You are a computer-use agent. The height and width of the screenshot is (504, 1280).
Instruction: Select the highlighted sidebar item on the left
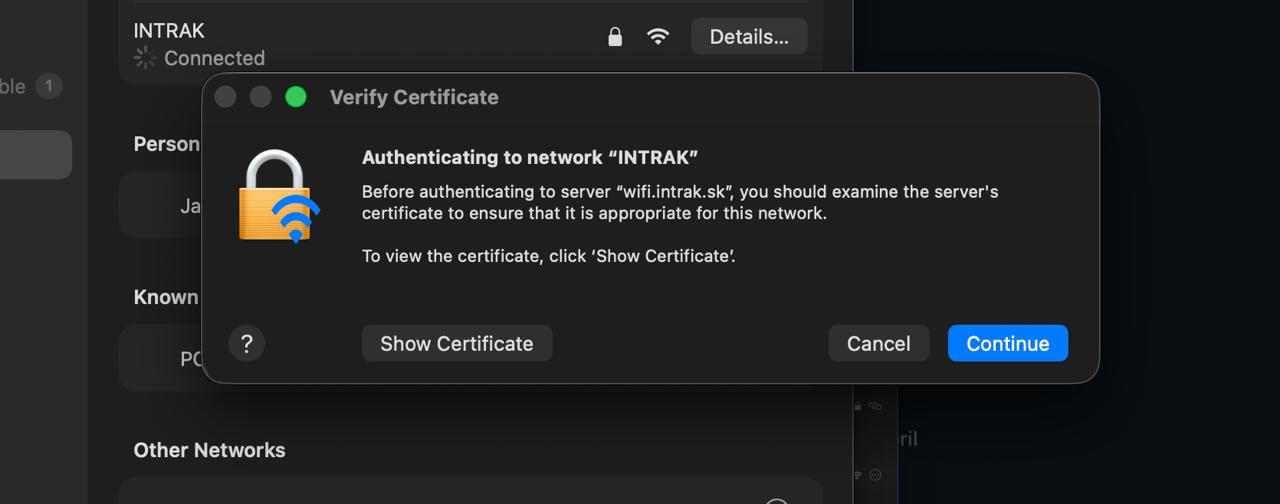[x=35, y=155]
